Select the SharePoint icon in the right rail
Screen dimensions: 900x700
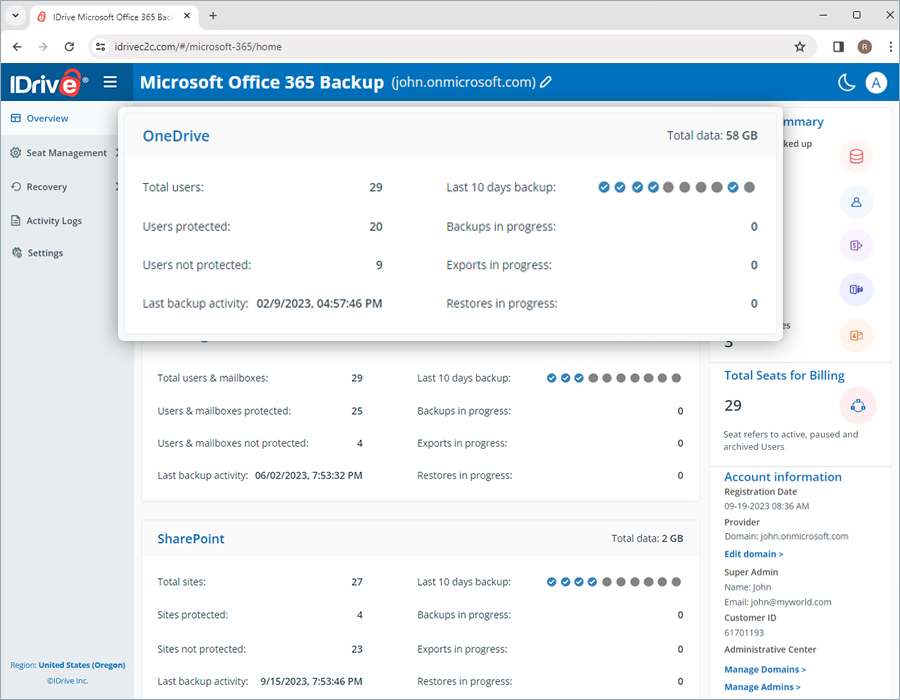tap(856, 245)
